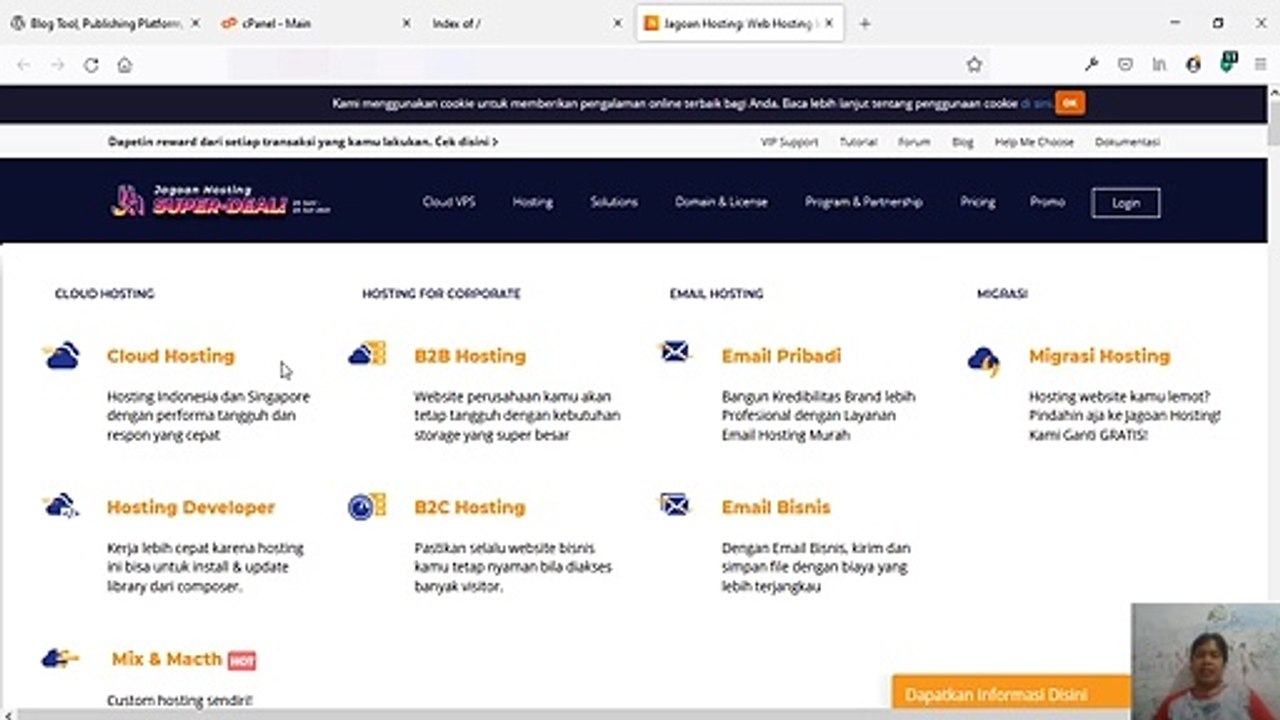This screenshot has width=1280, height=720.
Task: Close the Index of / tab
Action: [x=617, y=24]
